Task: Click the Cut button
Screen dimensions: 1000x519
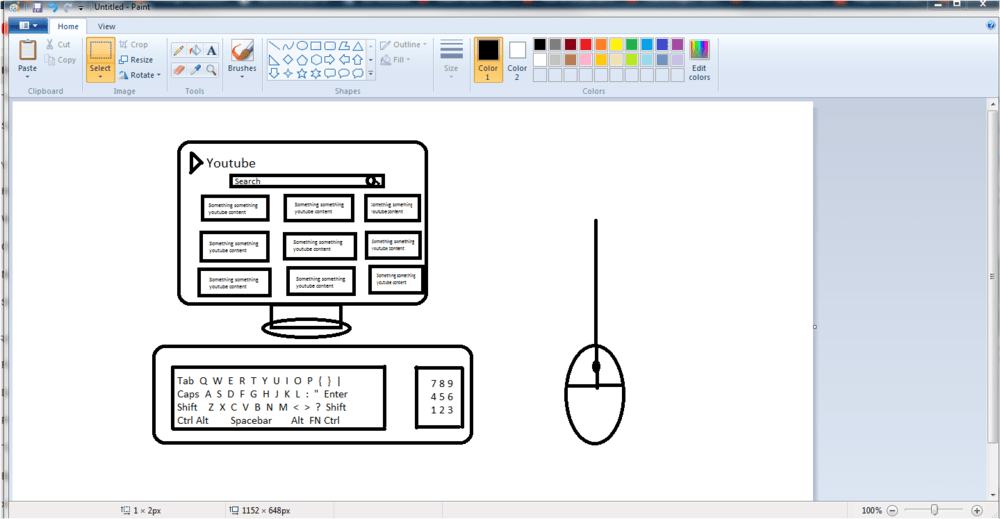Action: [58, 45]
